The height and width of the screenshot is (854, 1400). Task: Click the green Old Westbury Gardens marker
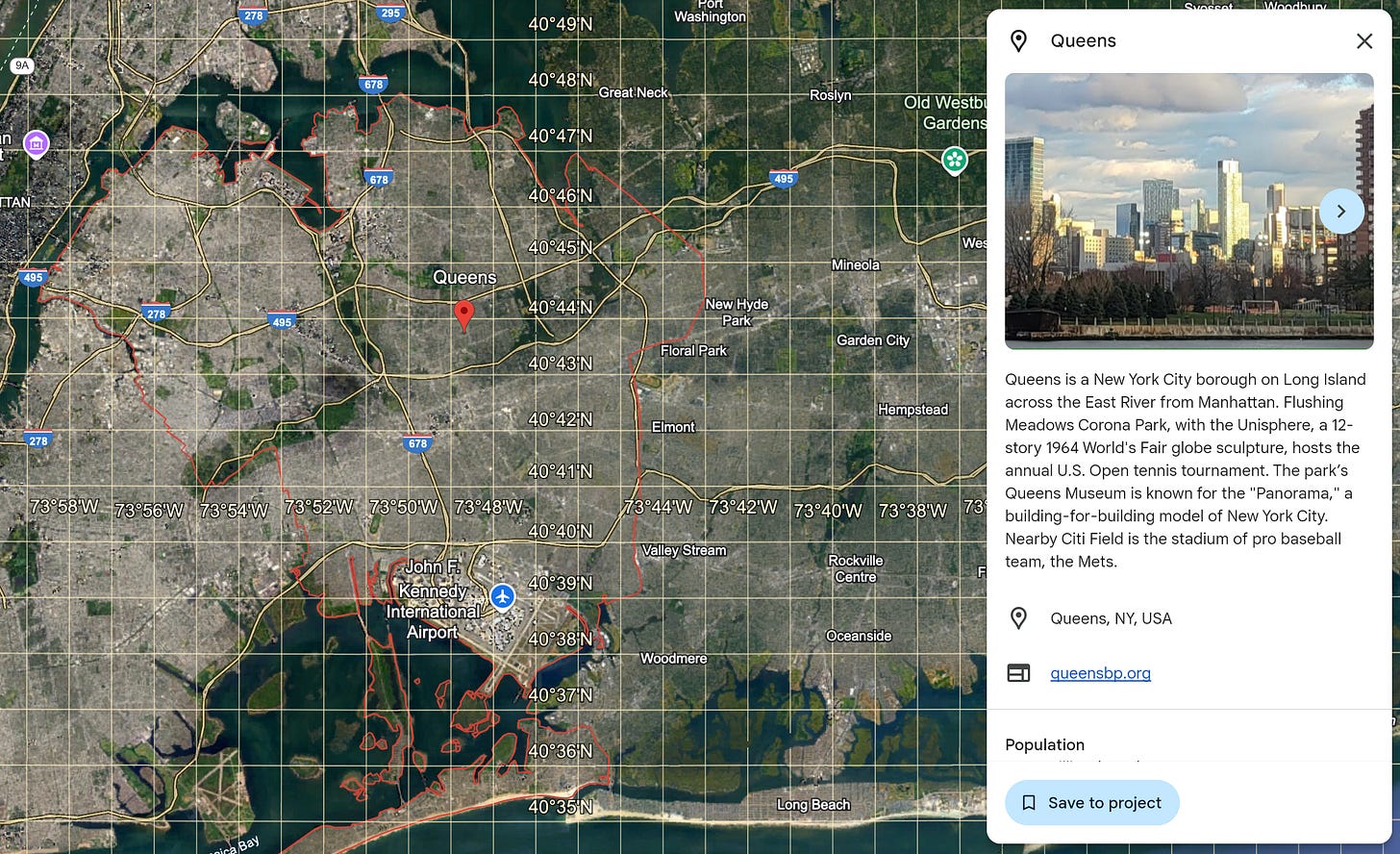954,160
